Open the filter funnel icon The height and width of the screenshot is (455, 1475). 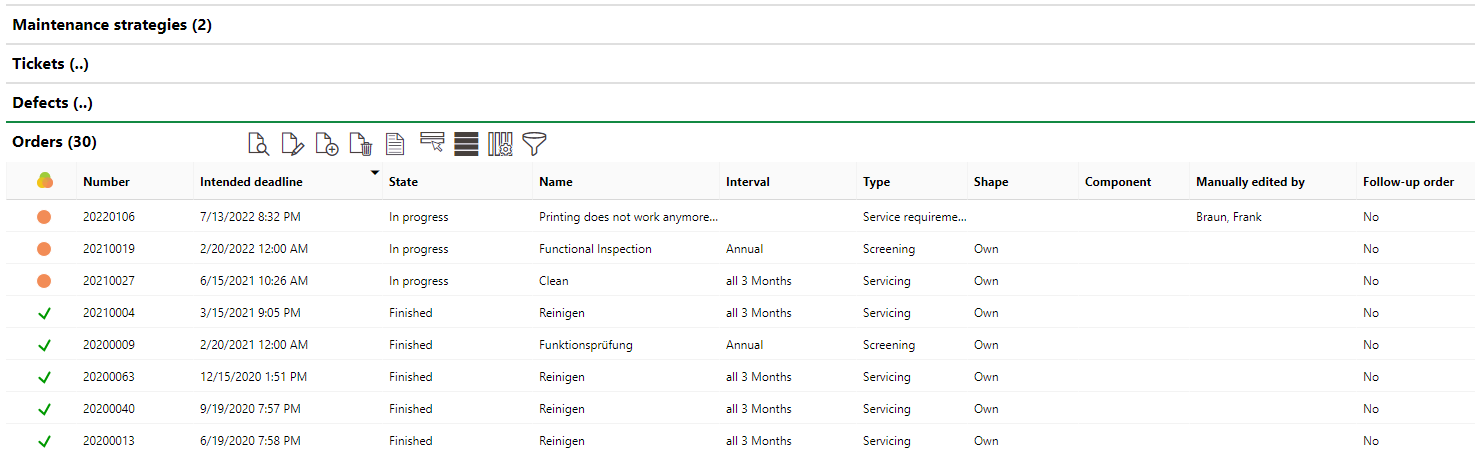pos(535,144)
